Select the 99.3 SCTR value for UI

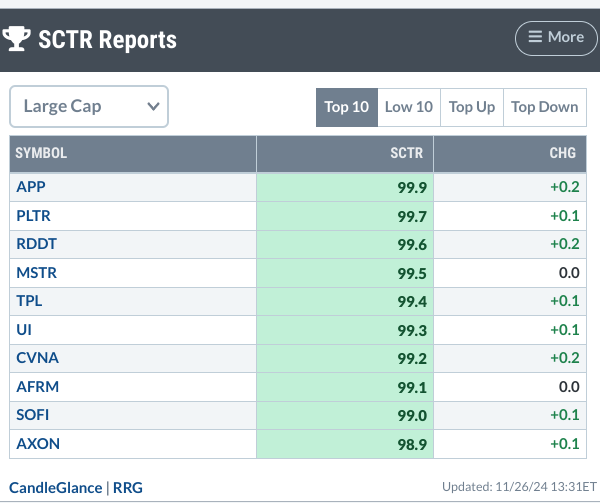tap(412, 330)
